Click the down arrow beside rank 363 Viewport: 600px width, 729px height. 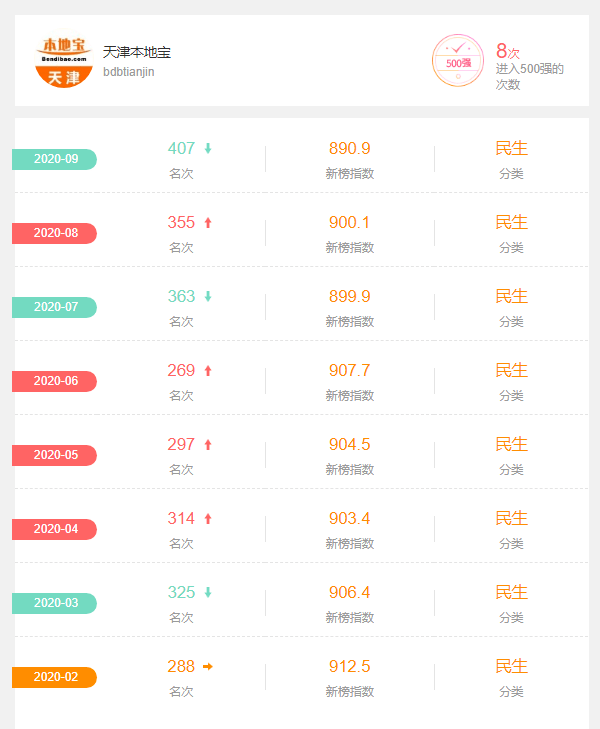tap(208, 297)
